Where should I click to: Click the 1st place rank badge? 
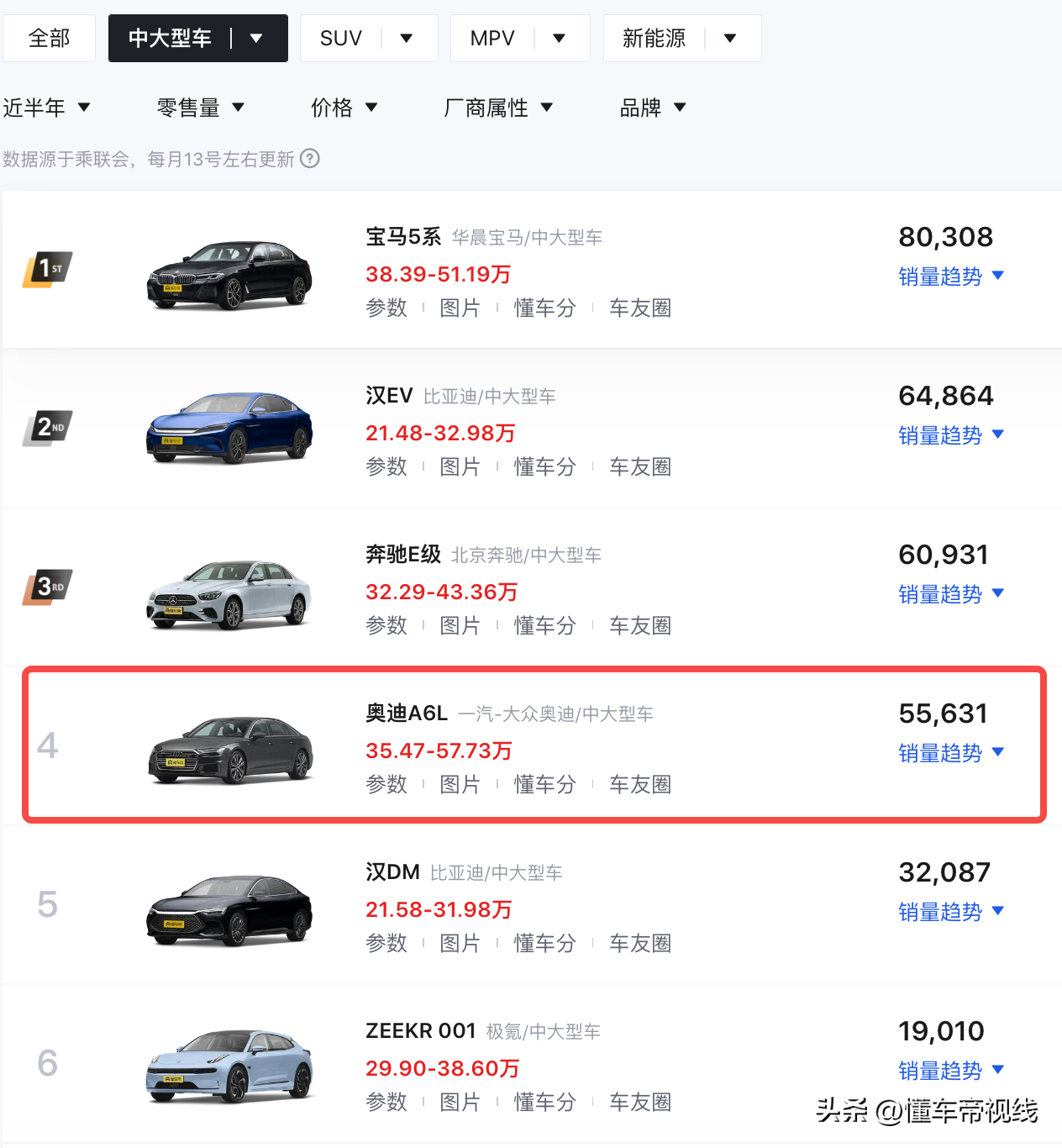47,270
